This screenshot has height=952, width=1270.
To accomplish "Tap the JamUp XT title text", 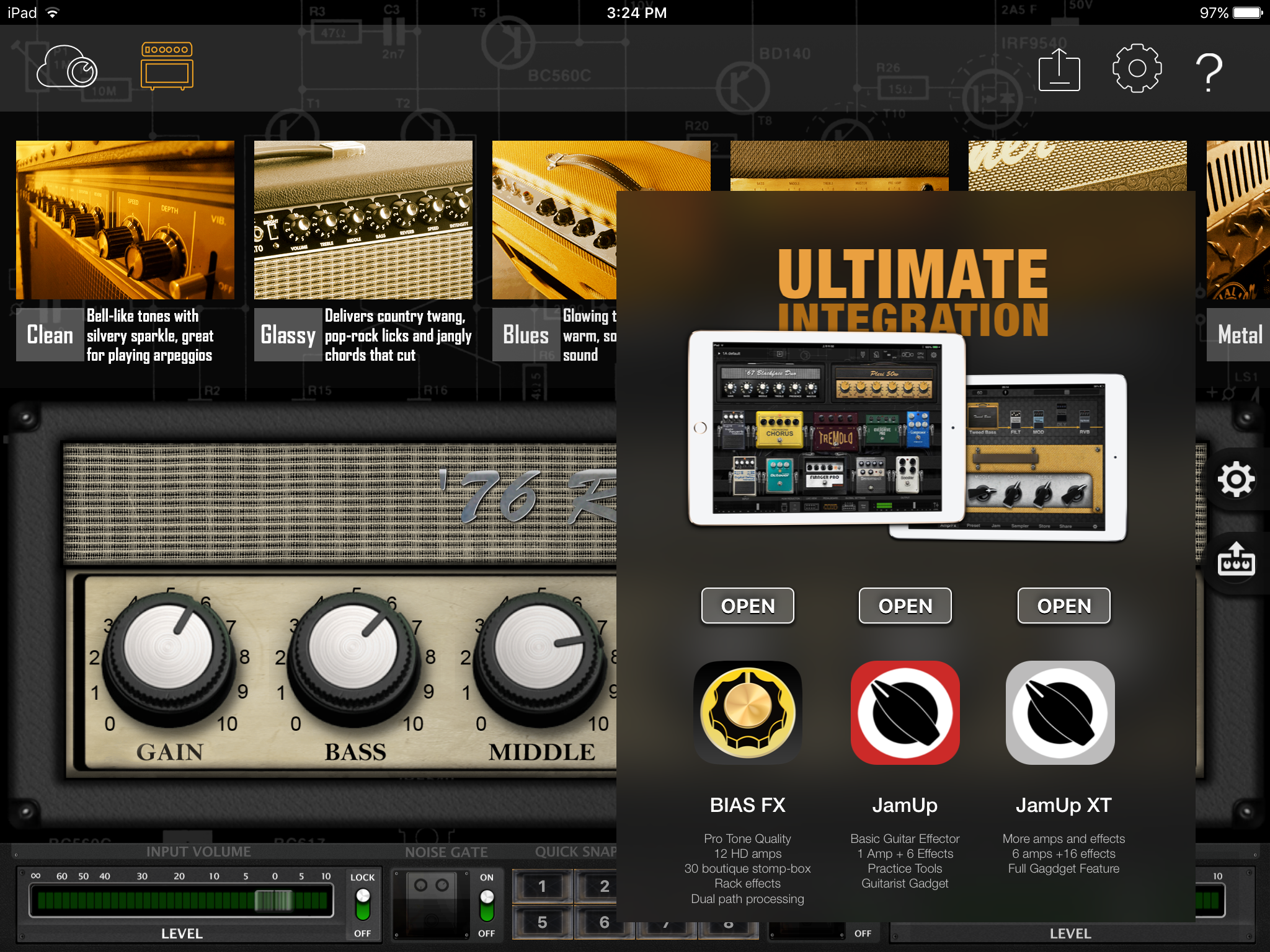I will 1064,805.
